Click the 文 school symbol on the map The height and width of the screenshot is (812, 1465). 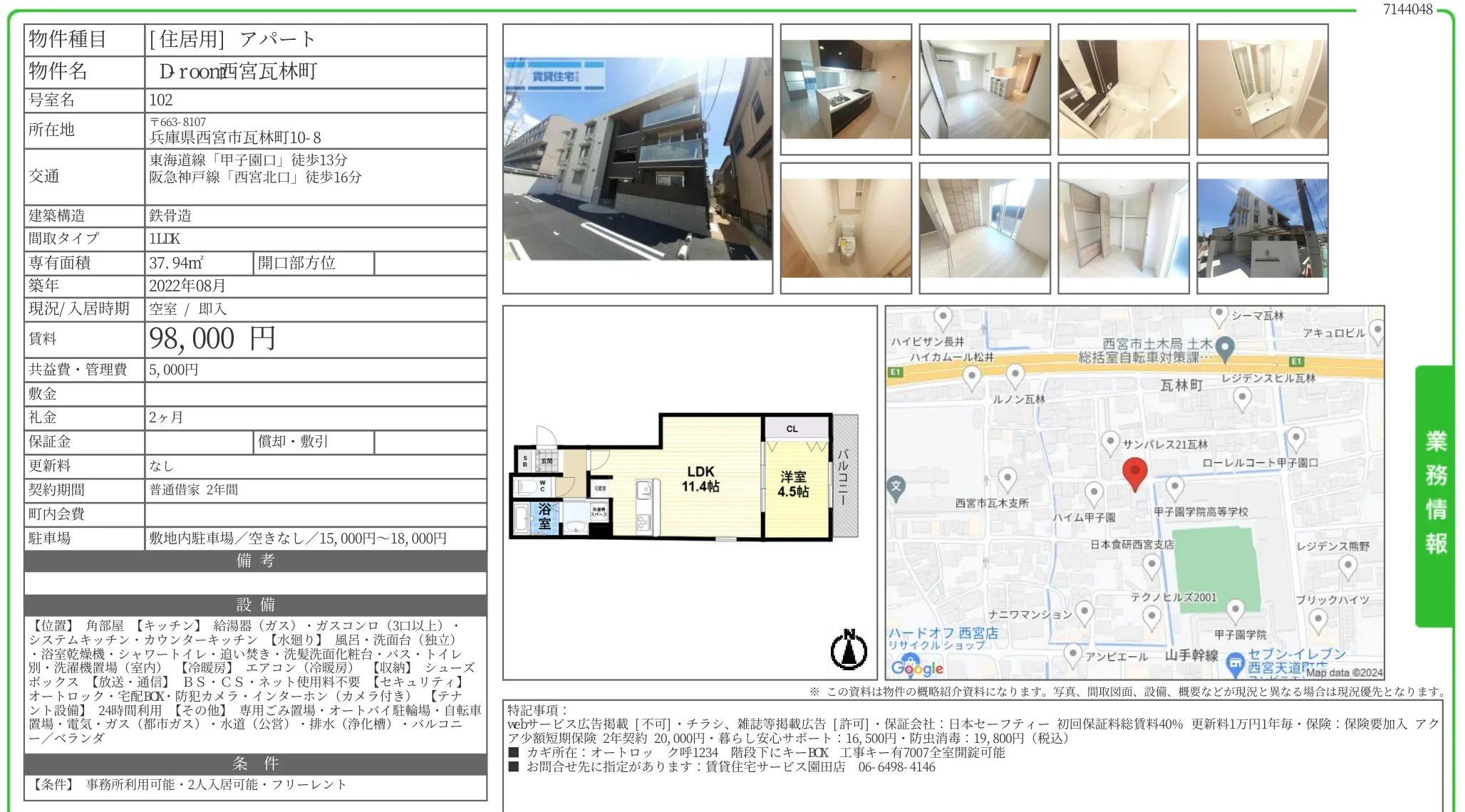(897, 485)
